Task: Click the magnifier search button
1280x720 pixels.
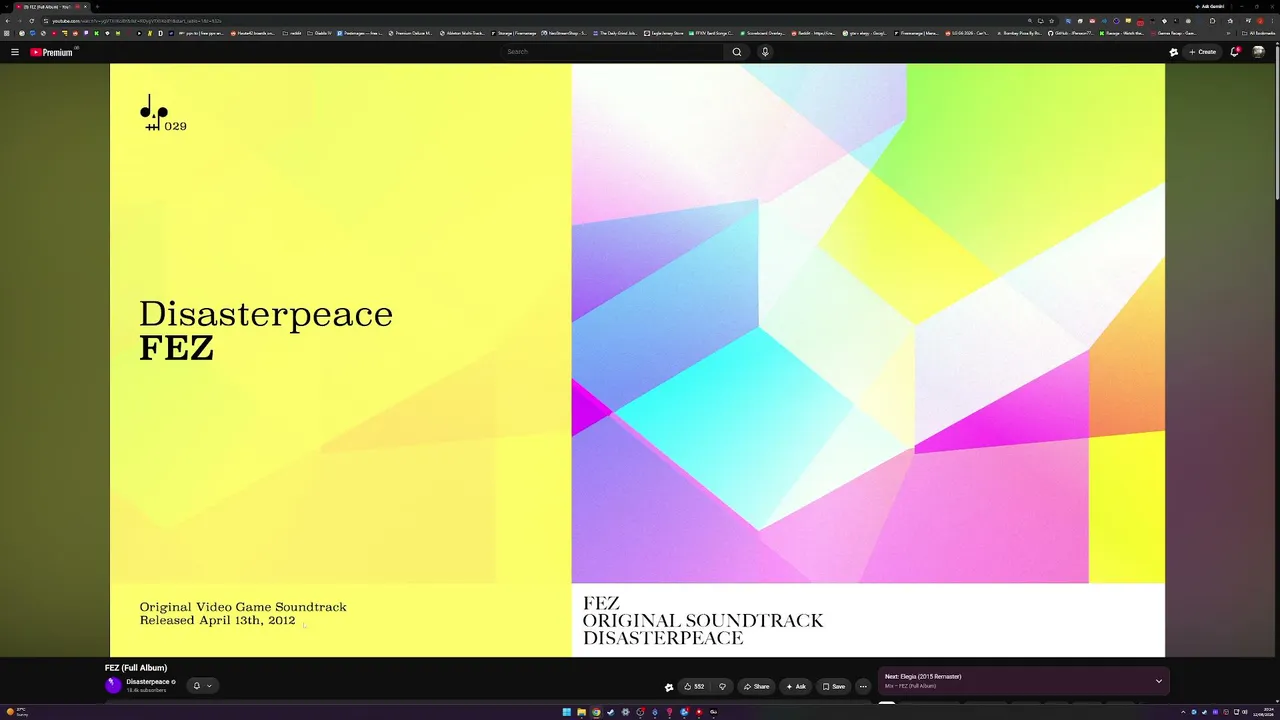Action: click(737, 52)
